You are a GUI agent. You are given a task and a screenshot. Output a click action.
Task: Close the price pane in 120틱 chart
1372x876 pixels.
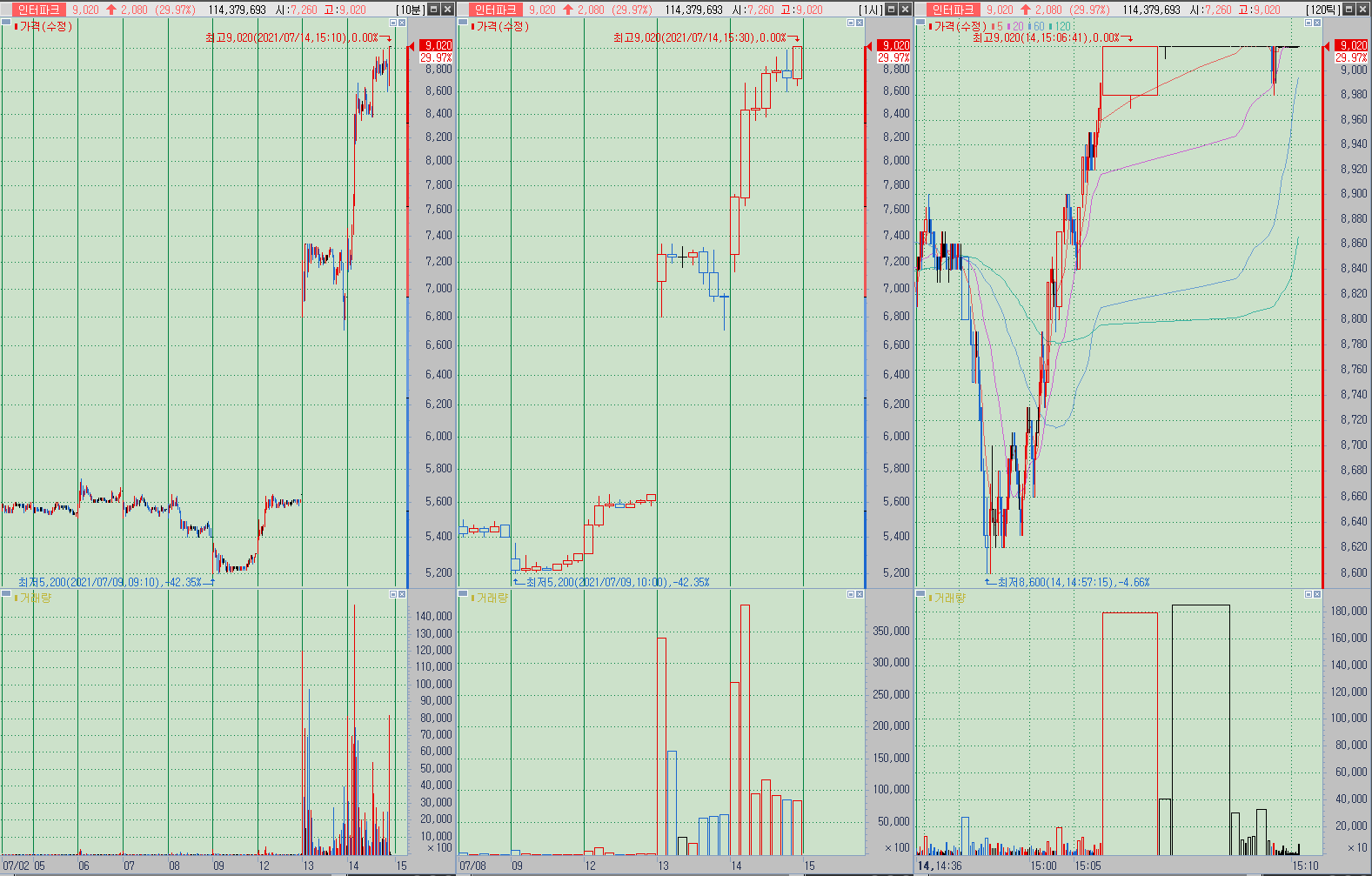(x=1317, y=23)
